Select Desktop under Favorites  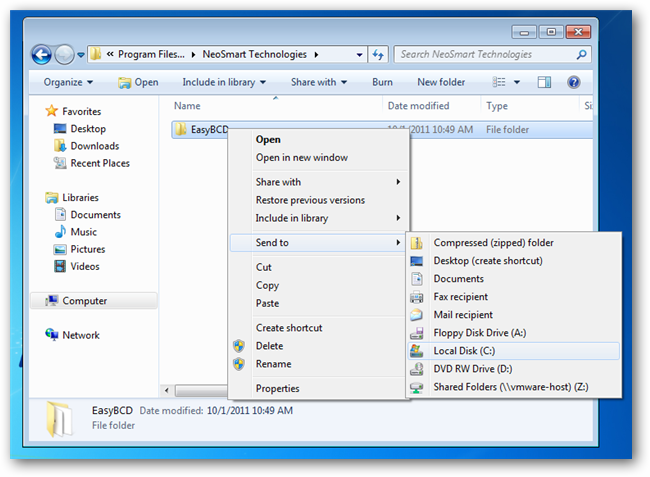point(80,129)
